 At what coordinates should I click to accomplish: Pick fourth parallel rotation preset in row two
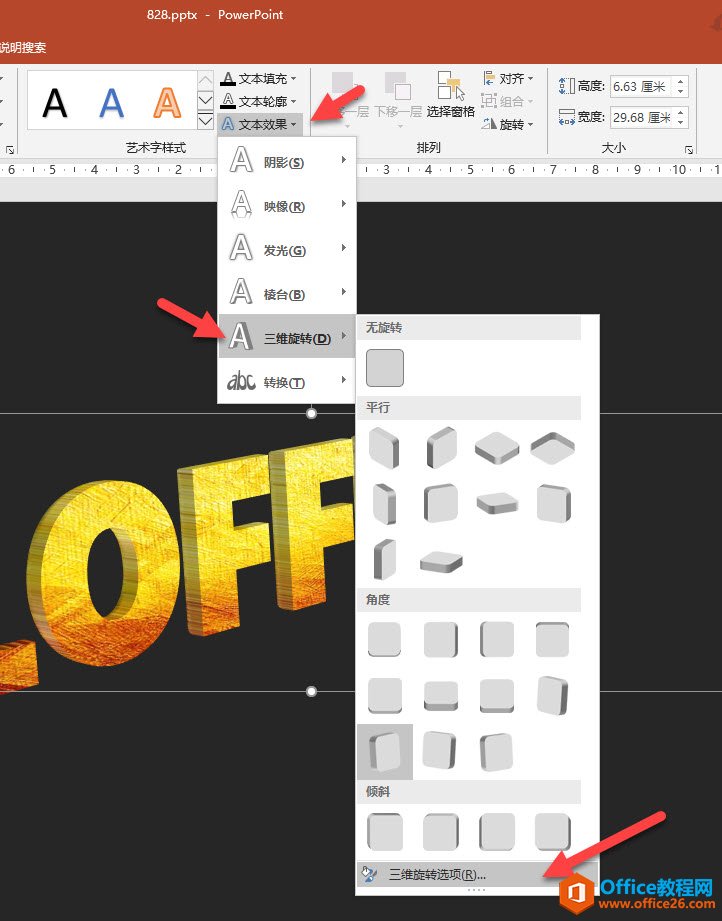click(x=552, y=503)
